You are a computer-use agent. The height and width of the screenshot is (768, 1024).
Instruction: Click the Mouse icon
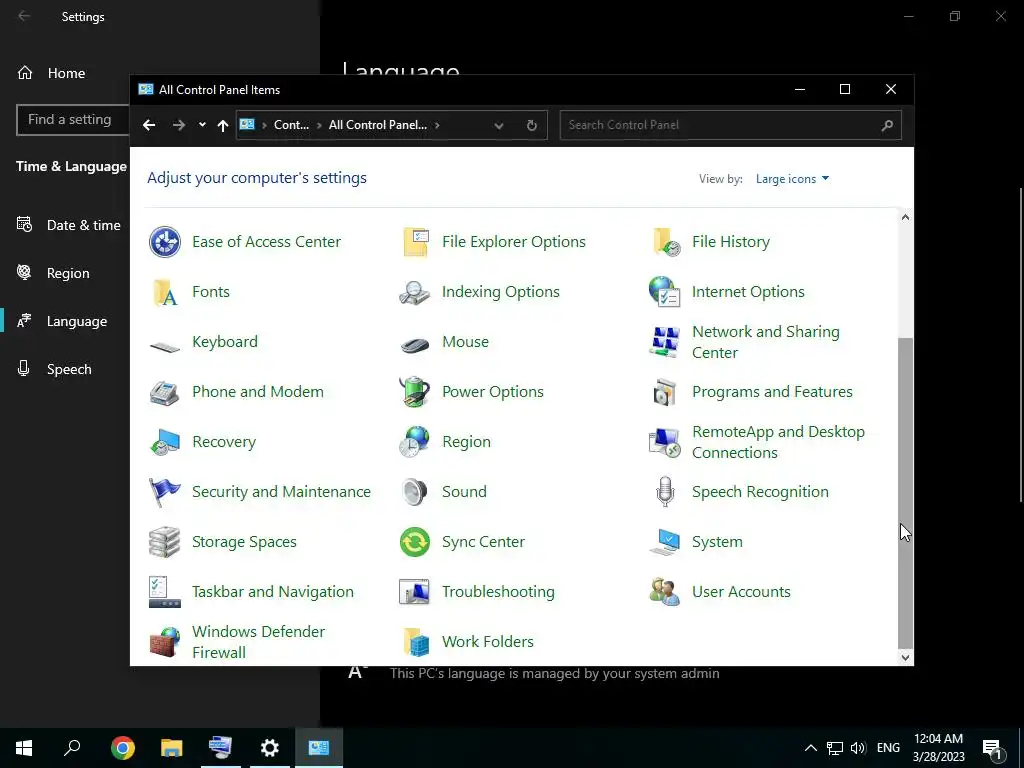tap(415, 344)
